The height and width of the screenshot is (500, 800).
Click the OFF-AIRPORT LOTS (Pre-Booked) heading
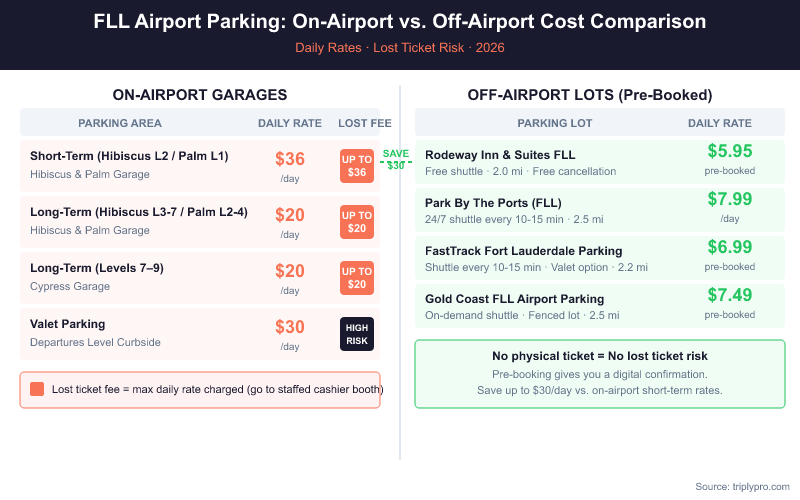click(x=590, y=95)
